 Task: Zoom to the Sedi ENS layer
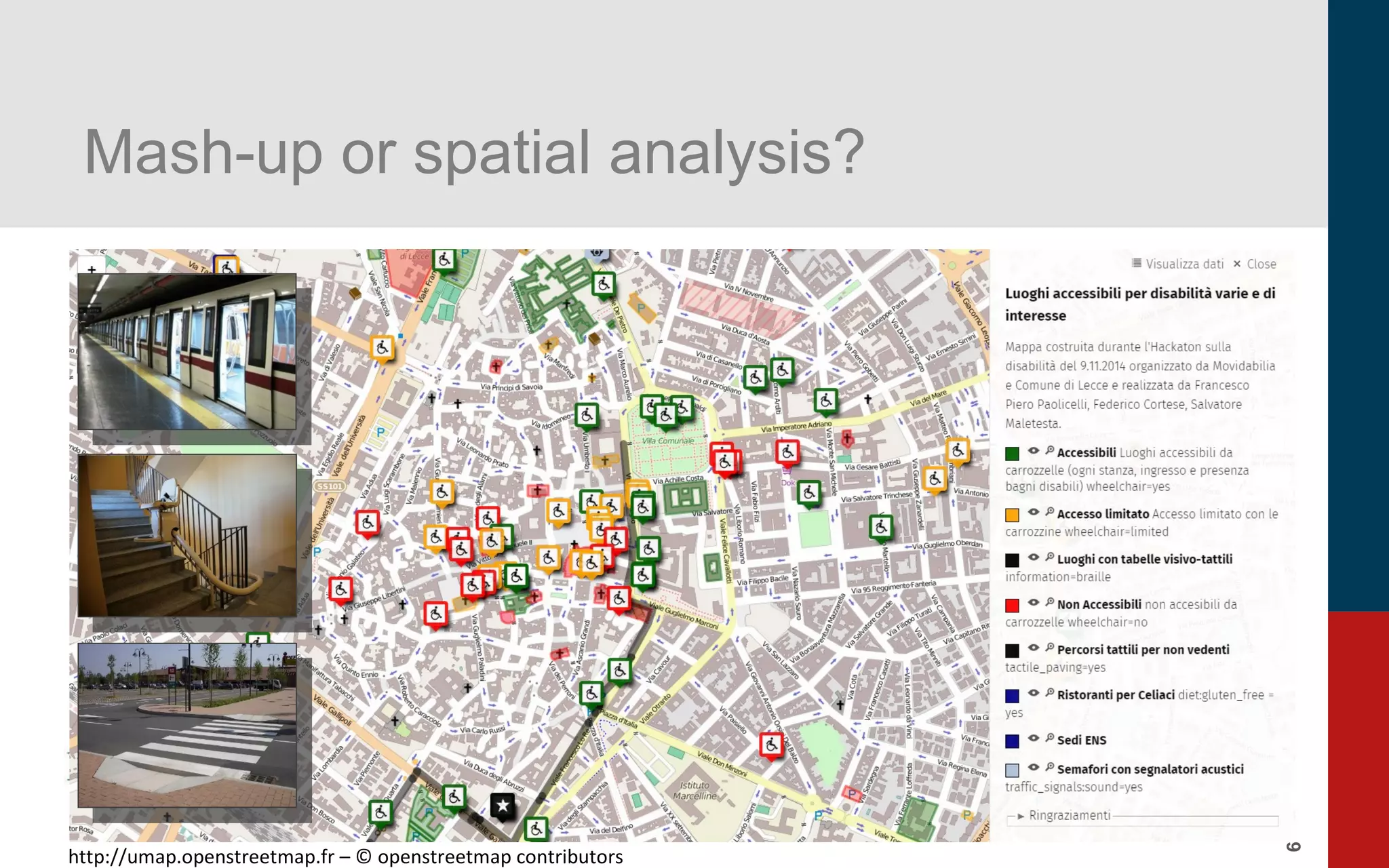pyautogui.click(x=1049, y=738)
